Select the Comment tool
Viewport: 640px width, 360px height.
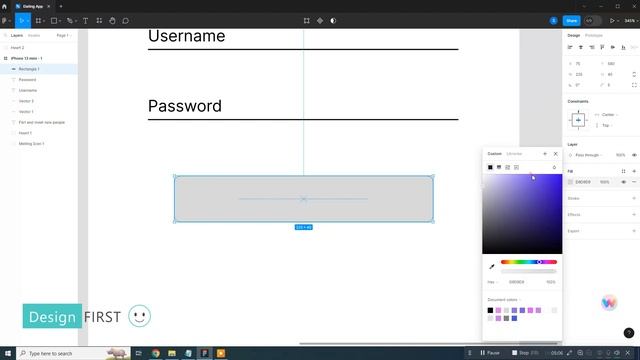[x=125, y=21]
